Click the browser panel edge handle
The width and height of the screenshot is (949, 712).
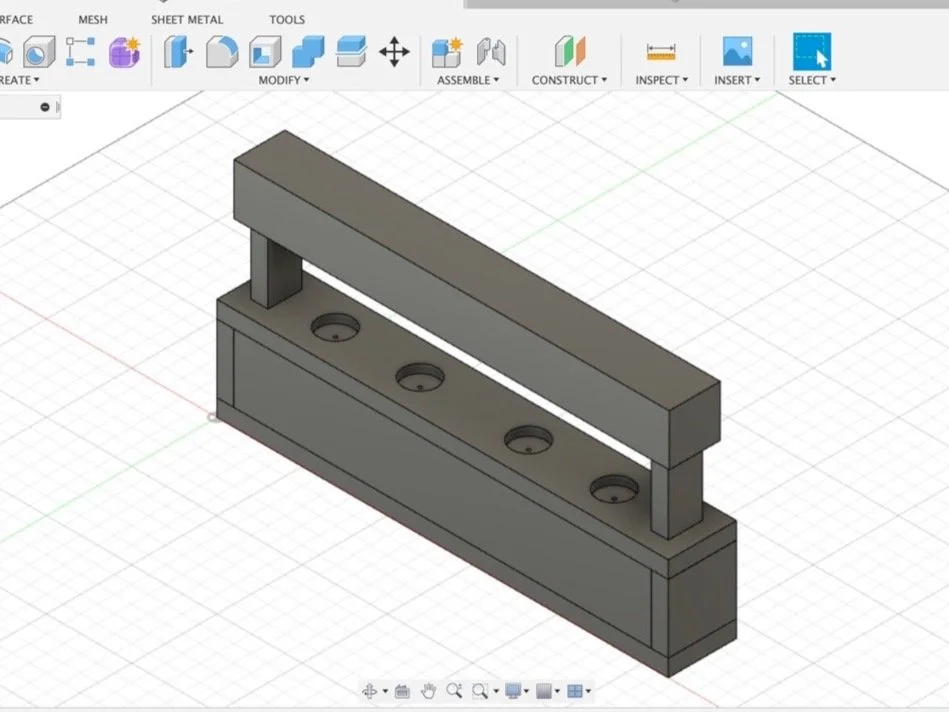(x=58, y=107)
